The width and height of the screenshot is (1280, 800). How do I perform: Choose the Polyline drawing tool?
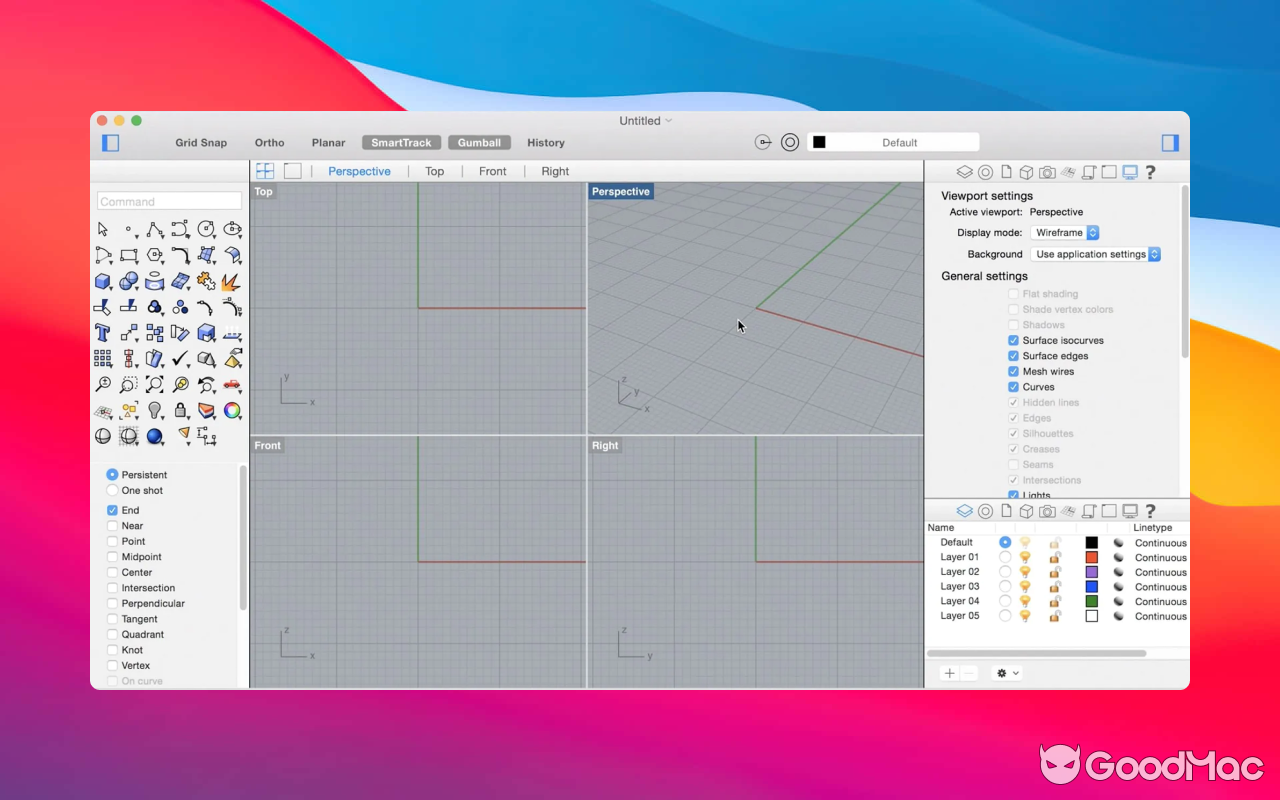tap(154, 229)
